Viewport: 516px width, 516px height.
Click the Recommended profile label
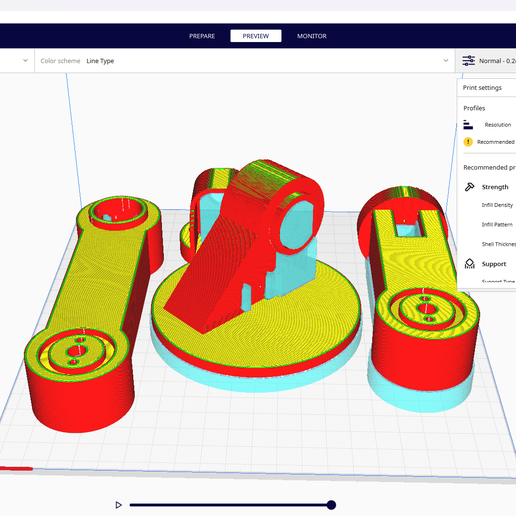[x=496, y=142]
